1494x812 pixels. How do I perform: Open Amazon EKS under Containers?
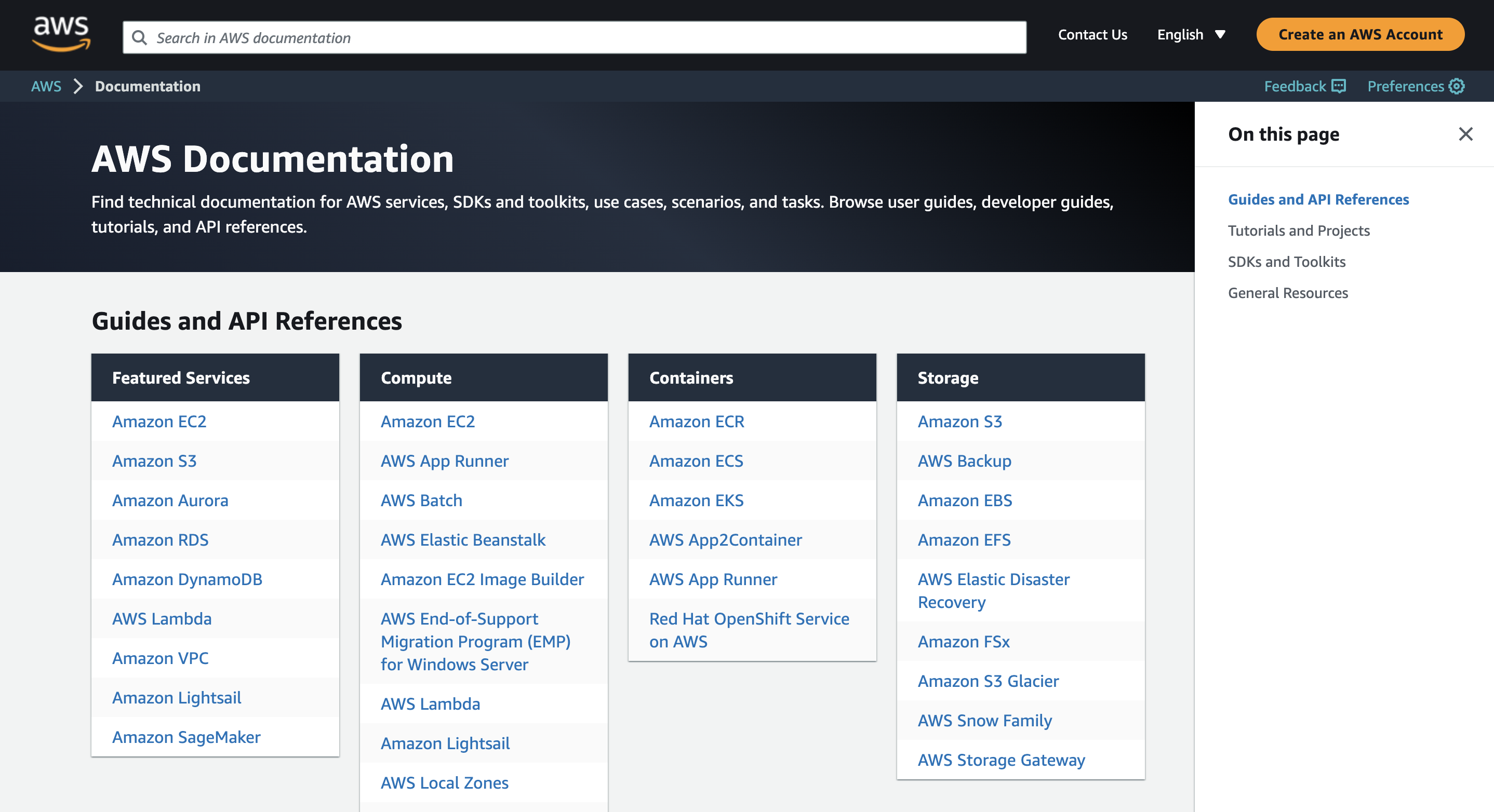tap(696, 500)
